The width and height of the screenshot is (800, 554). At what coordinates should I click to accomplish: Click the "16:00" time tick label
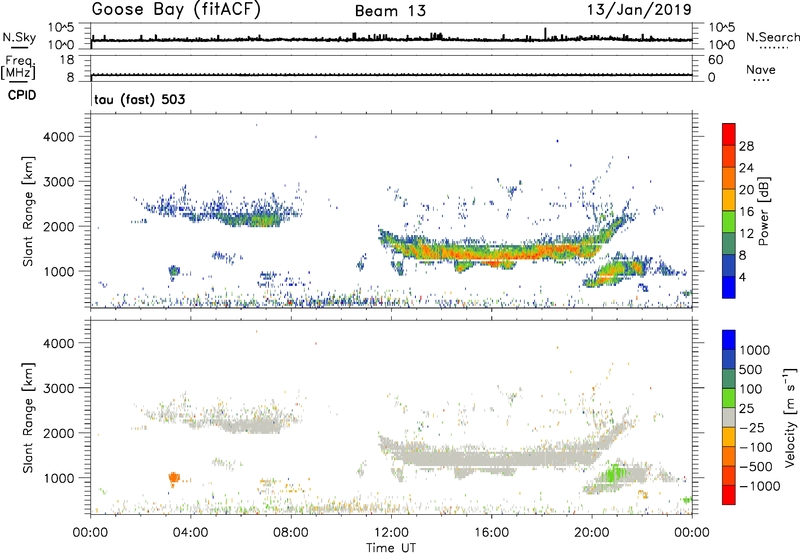coord(491,533)
